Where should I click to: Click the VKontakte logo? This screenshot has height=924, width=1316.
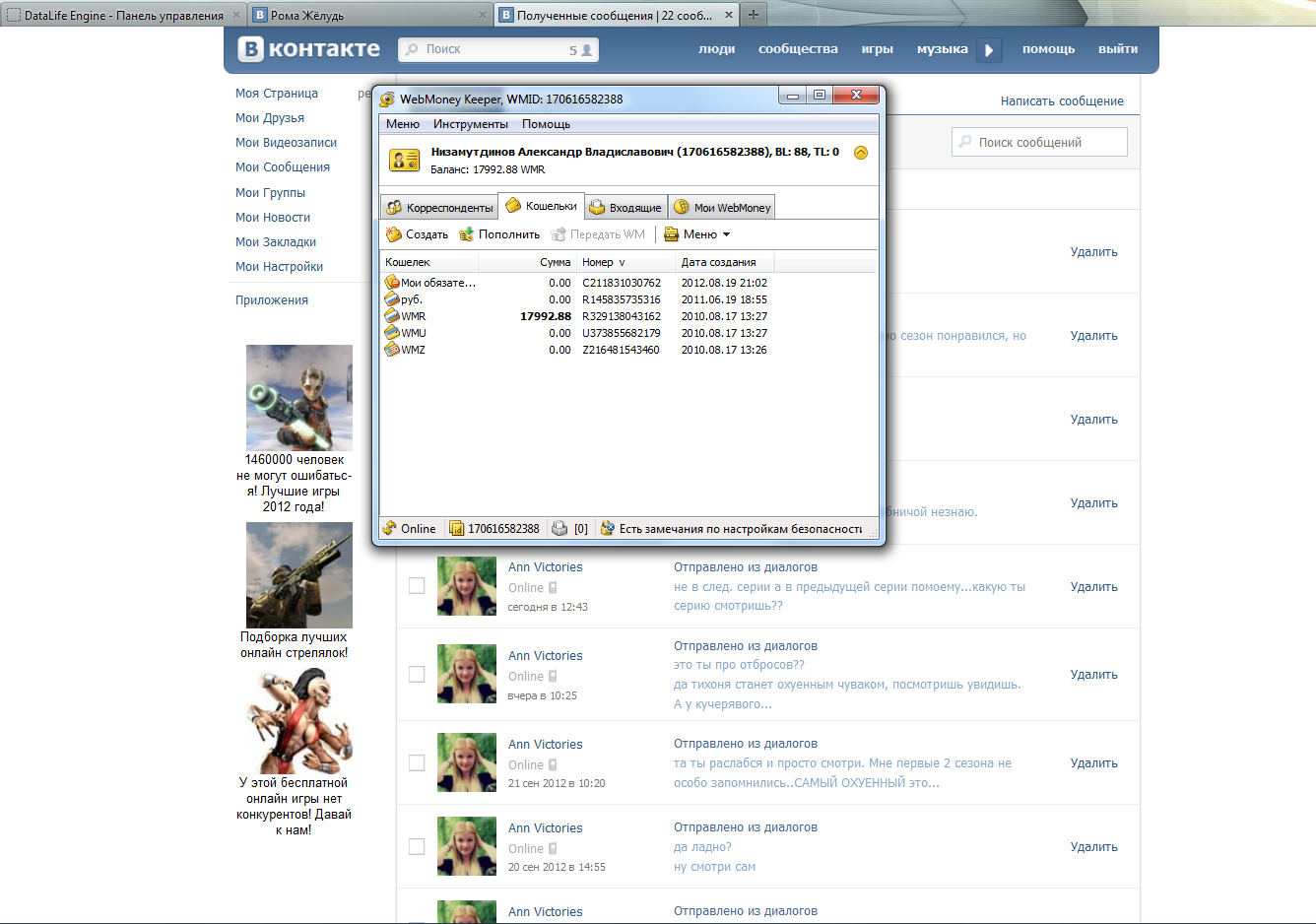coord(309,49)
